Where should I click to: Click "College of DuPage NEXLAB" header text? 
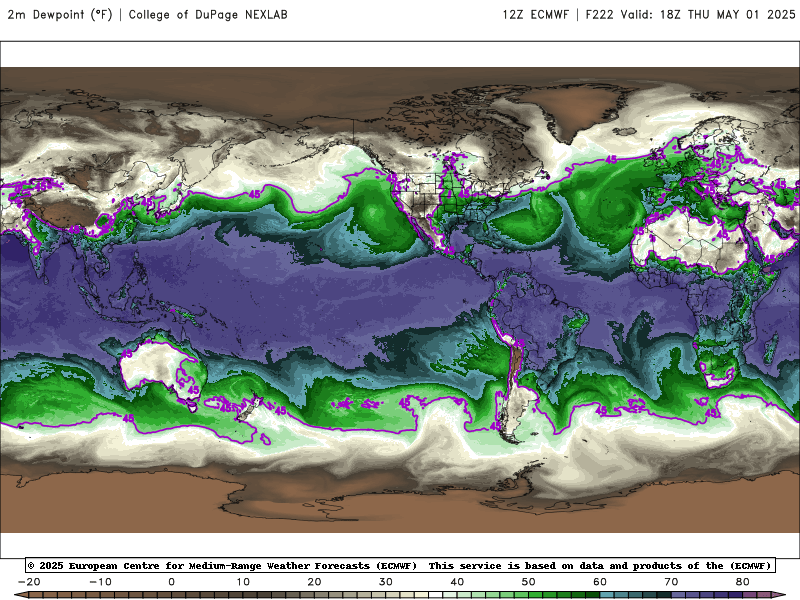point(208,14)
